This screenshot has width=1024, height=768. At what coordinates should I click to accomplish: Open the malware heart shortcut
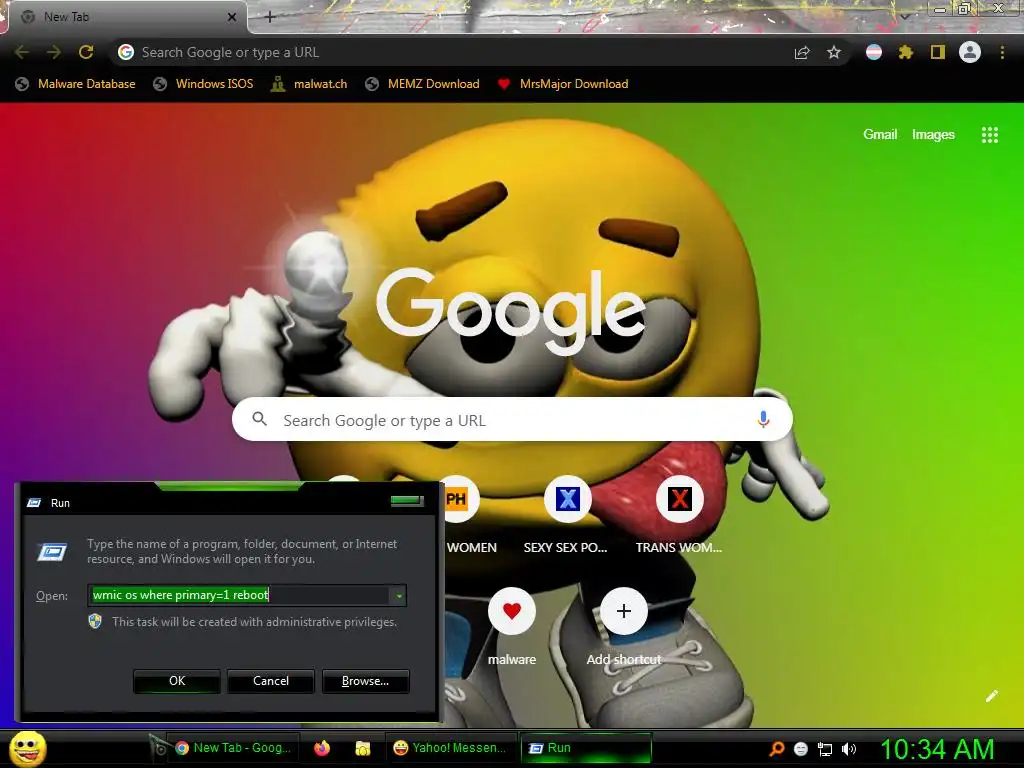(x=512, y=611)
